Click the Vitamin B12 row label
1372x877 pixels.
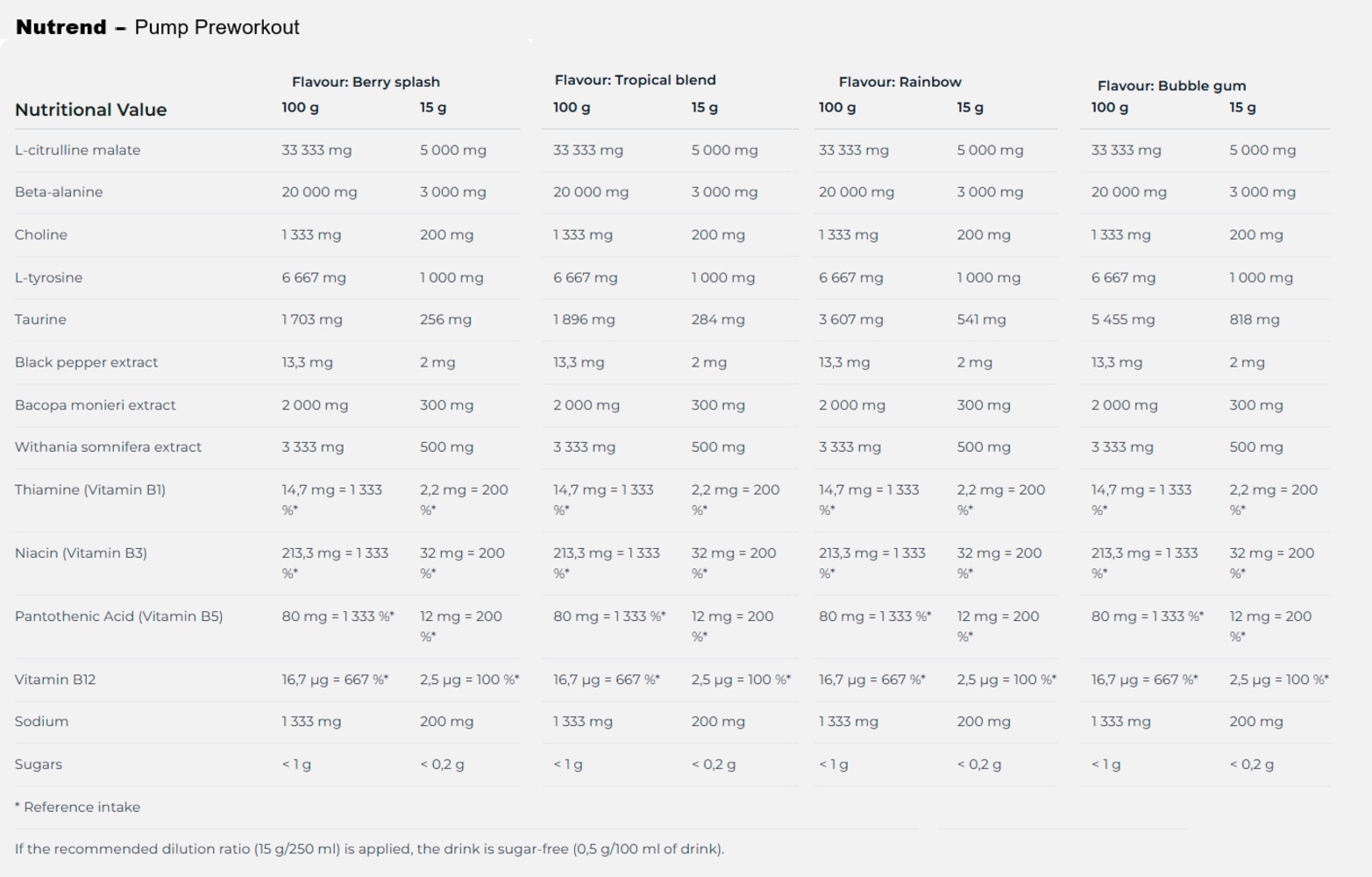click(x=55, y=680)
